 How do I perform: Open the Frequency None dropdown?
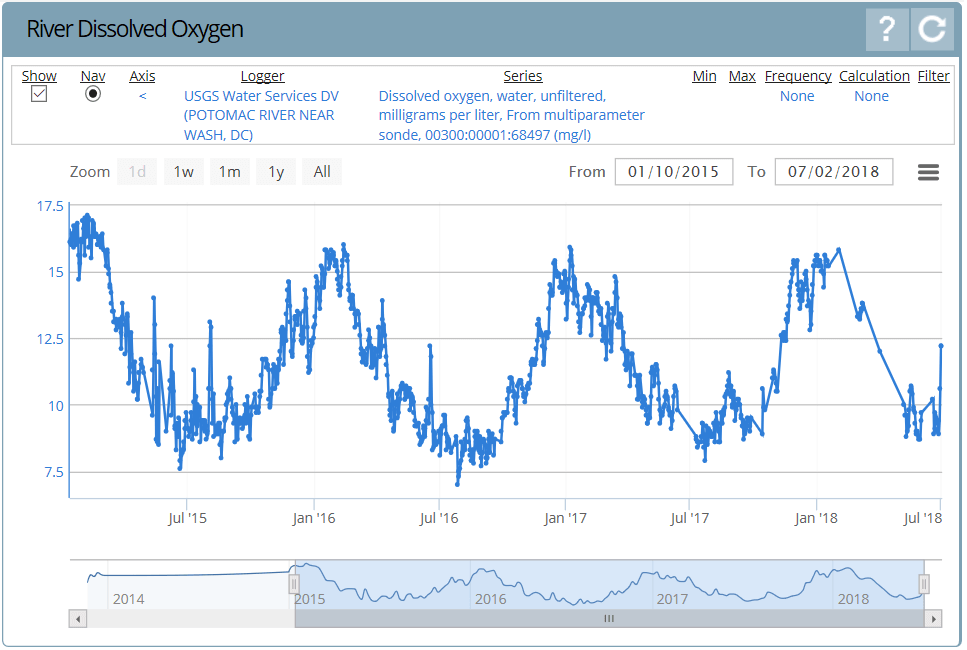pyautogui.click(x=797, y=96)
